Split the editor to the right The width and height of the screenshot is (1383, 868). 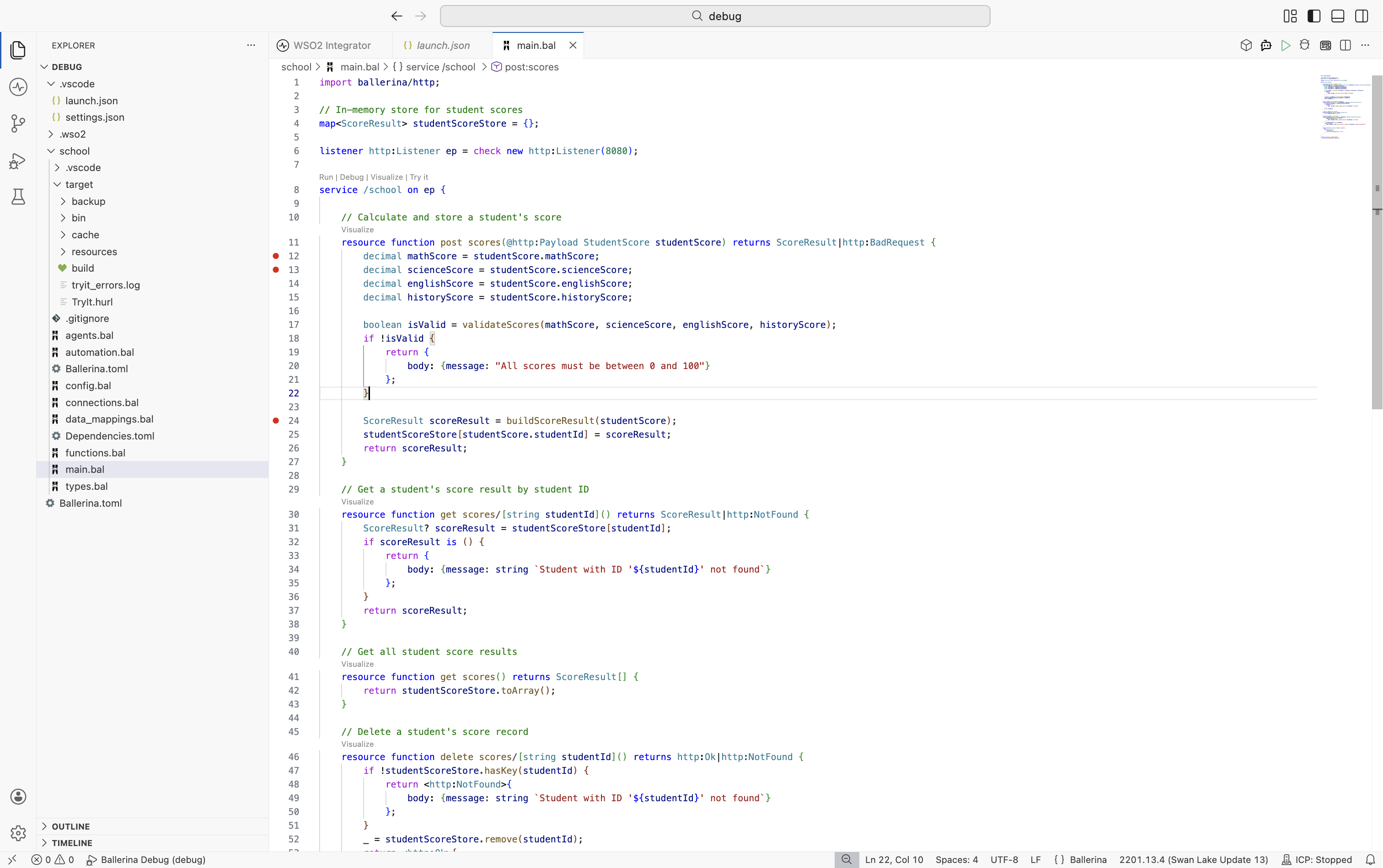pyautogui.click(x=1345, y=45)
